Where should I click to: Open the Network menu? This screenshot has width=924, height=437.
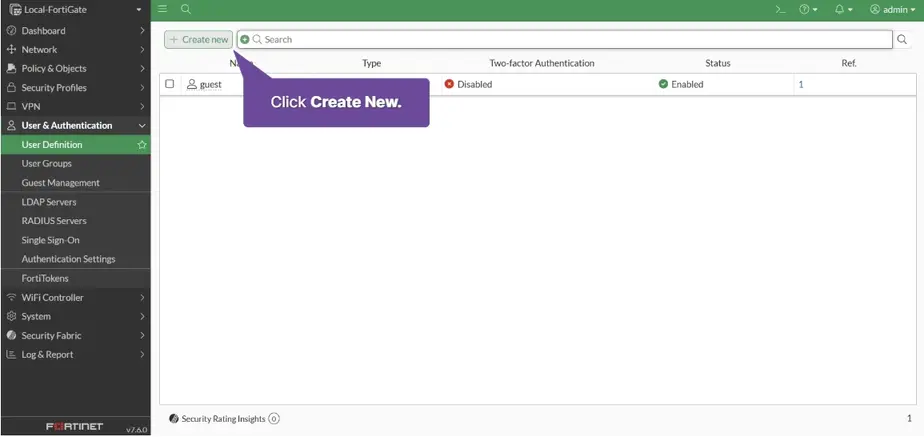click(75, 49)
